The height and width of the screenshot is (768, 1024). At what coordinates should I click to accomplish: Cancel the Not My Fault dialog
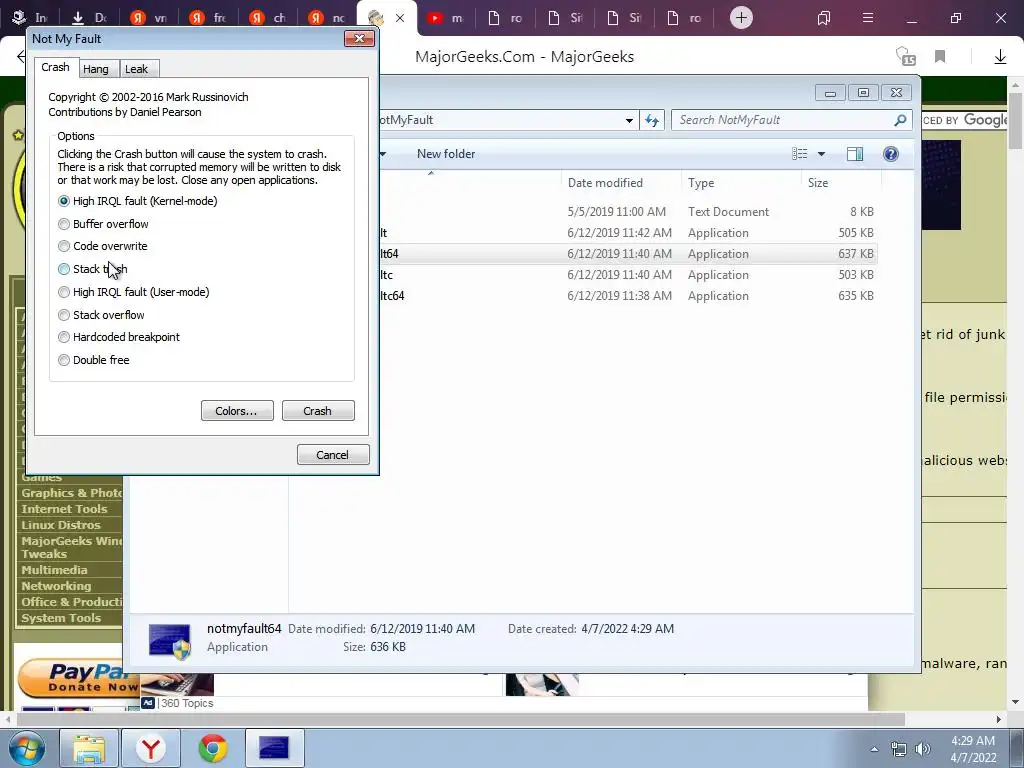click(333, 455)
